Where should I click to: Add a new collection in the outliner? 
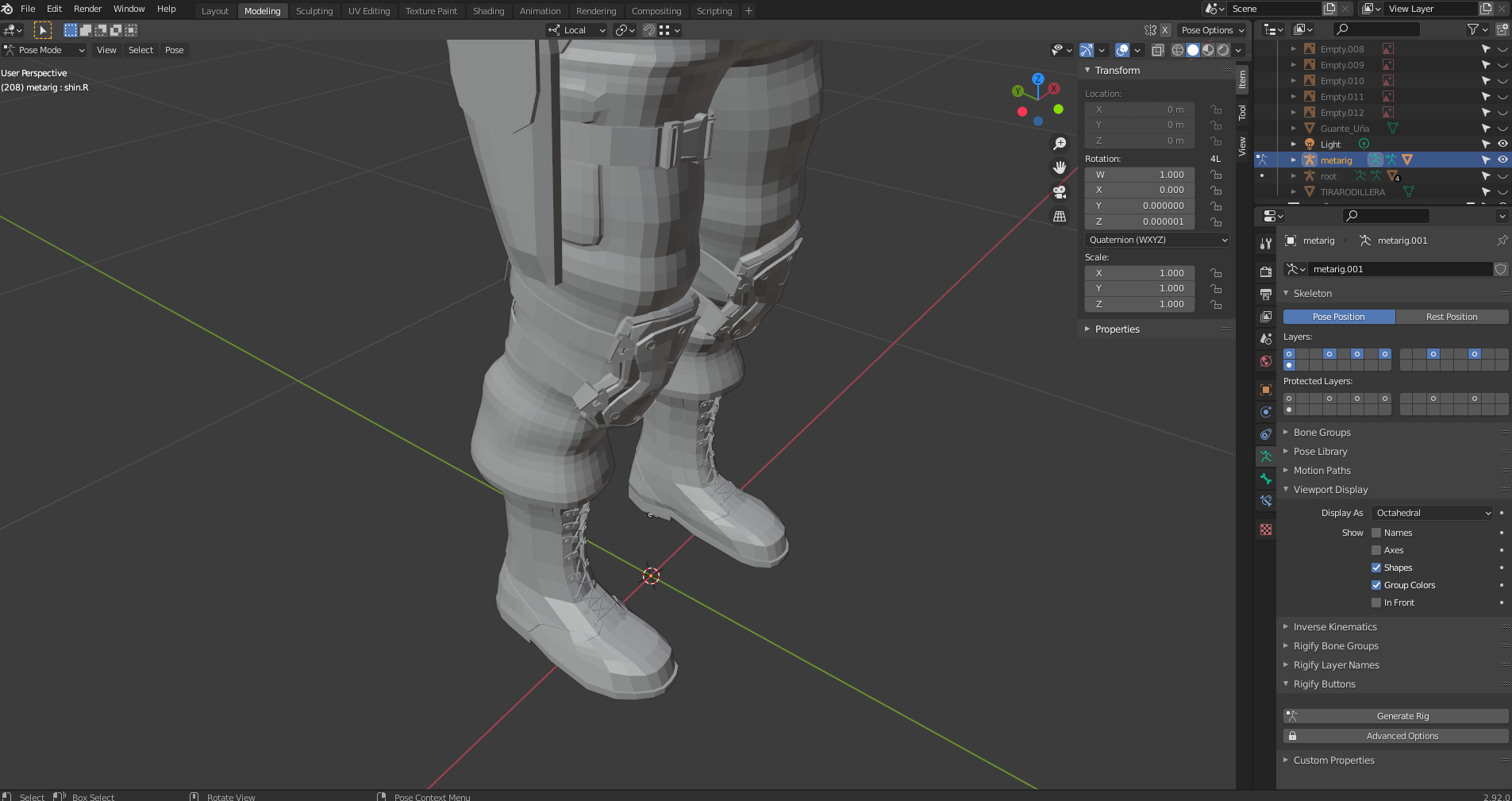click(x=1502, y=29)
